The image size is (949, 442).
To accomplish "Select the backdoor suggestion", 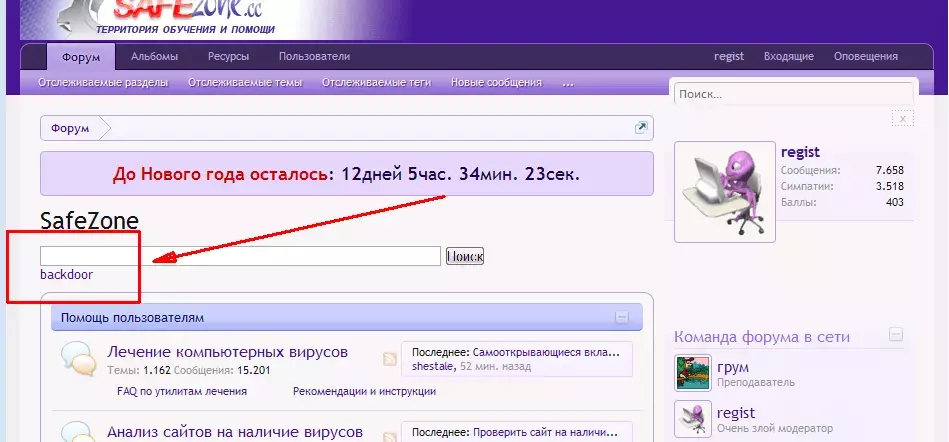I will pyautogui.click(x=67, y=275).
